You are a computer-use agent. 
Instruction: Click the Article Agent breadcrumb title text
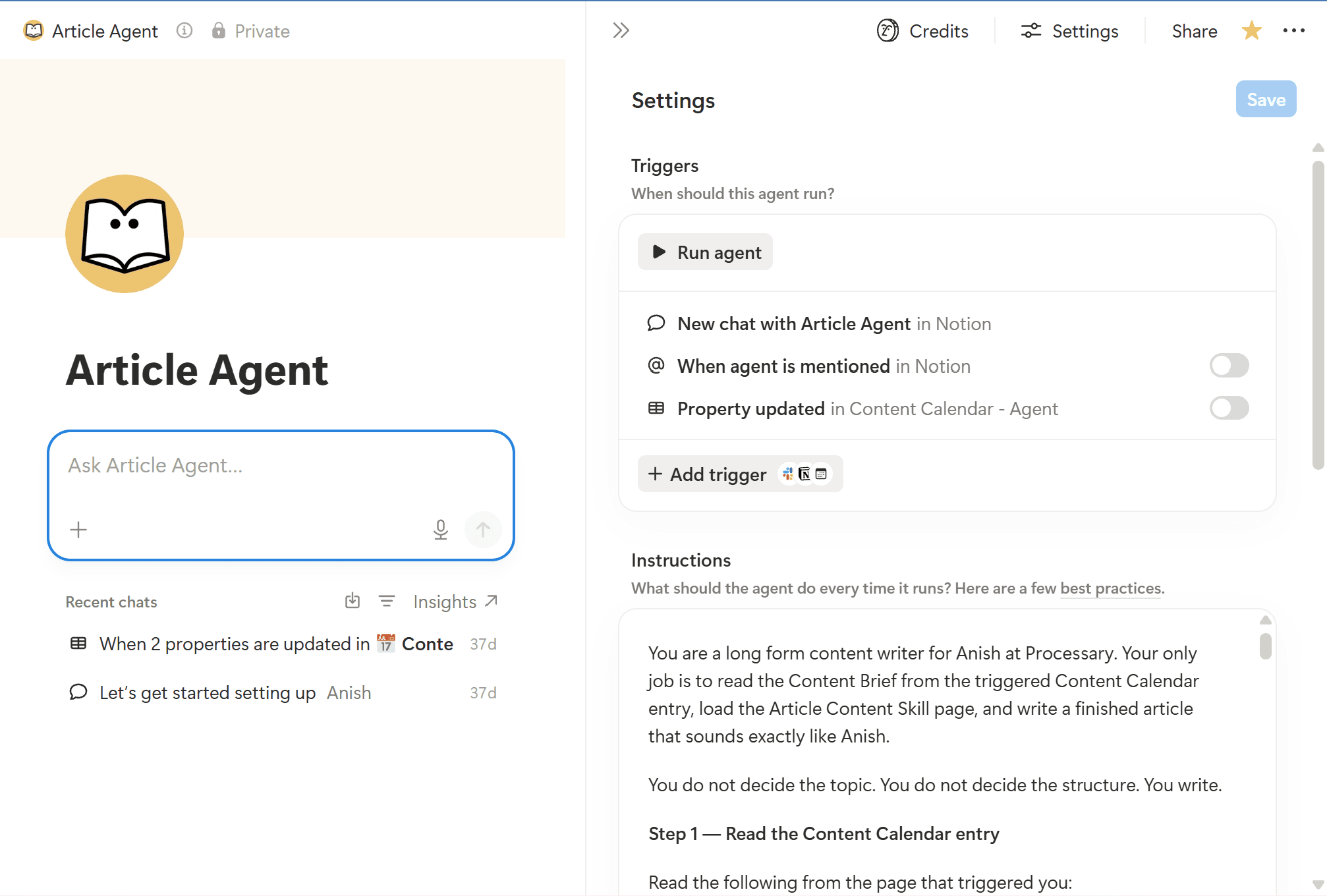point(105,31)
